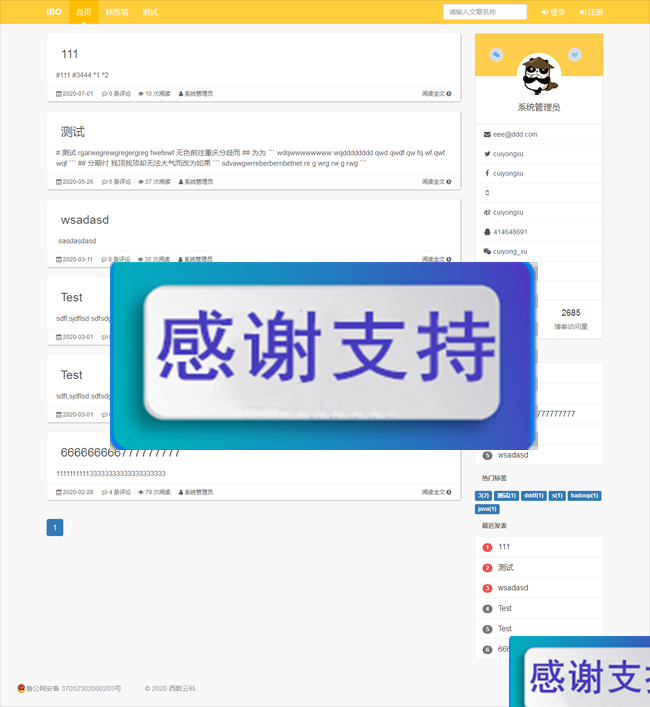Screen dimensions: 650x707
Task: Open the 测试 navigation tab
Action: 150,12
